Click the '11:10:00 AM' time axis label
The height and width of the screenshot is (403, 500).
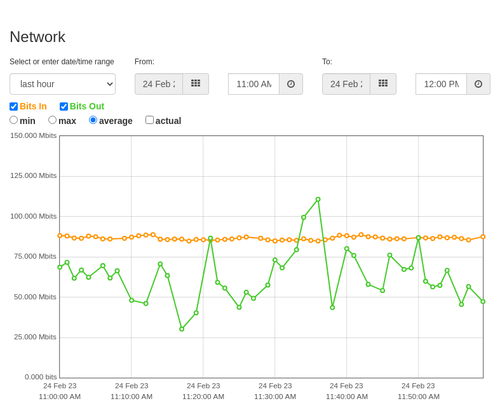pyautogui.click(x=131, y=397)
